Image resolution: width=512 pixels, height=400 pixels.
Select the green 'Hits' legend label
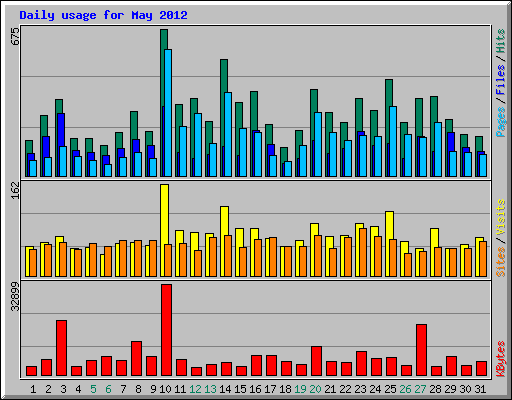coord(501,41)
